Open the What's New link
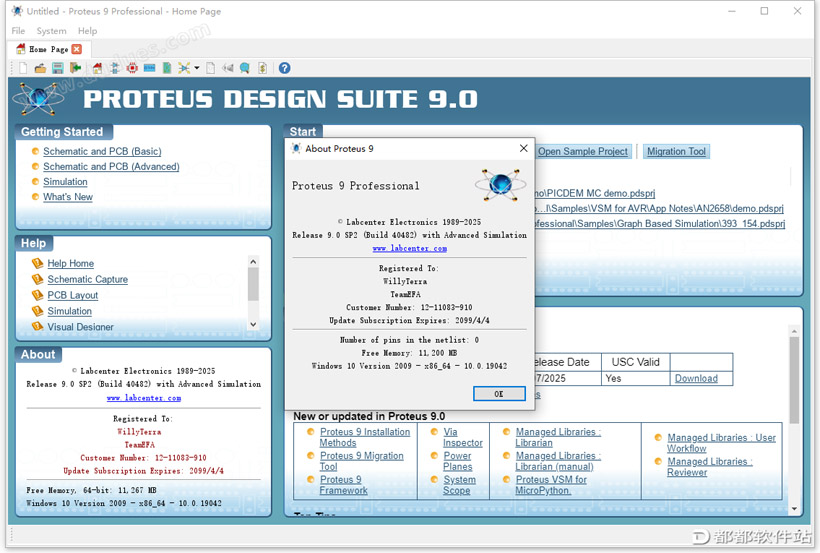Image resolution: width=820 pixels, height=553 pixels. pyautogui.click(x=68, y=197)
